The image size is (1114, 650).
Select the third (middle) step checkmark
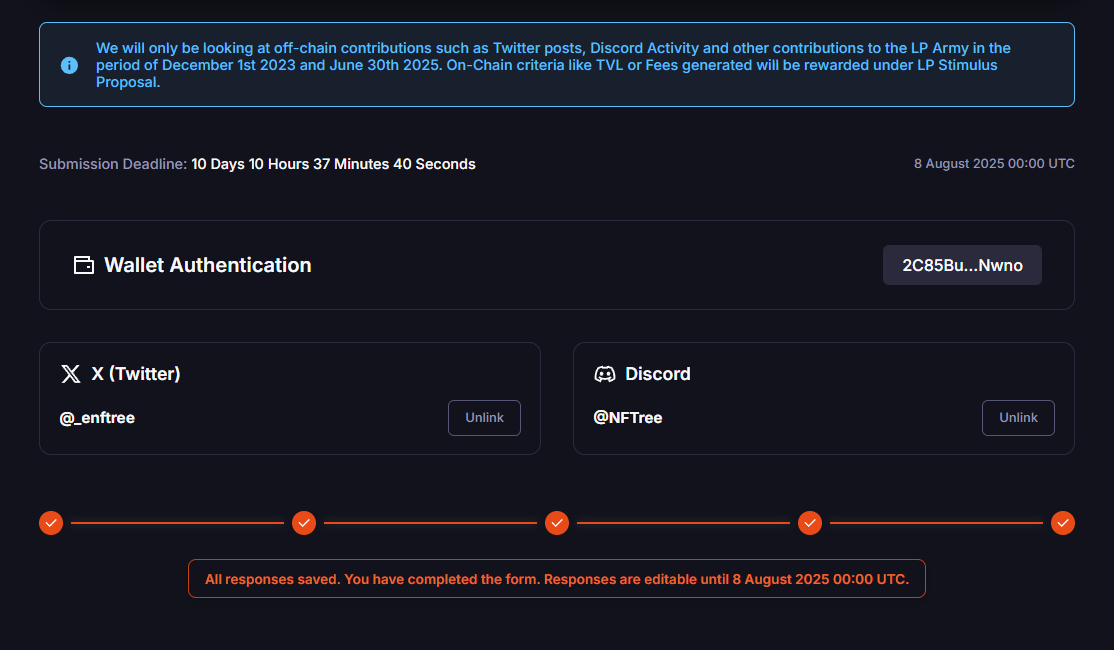[557, 523]
